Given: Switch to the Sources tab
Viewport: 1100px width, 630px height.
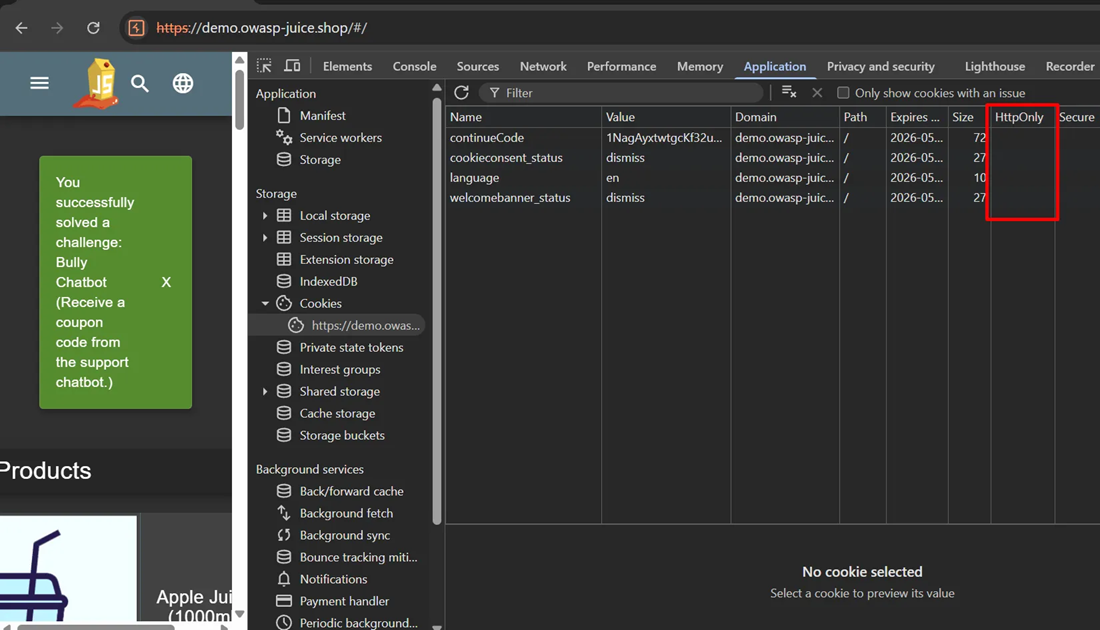Looking at the screenshot, I should pyautogui.click(x=478, y=66).
